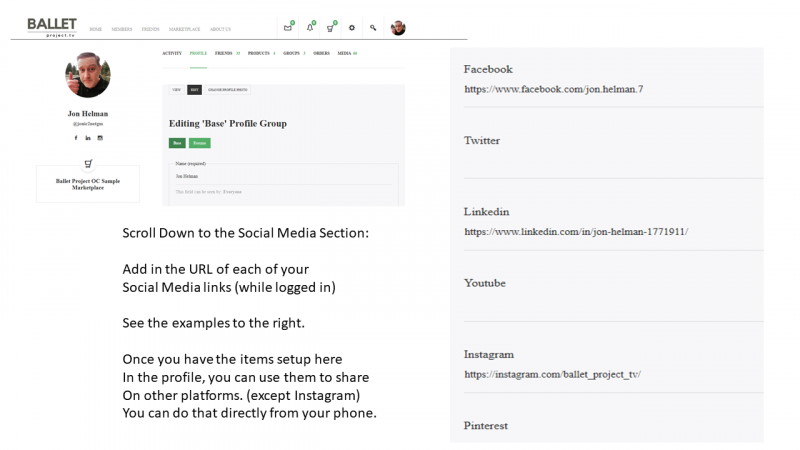This screenshot has width=800, height=450.
Task: Select the PROFILE tab
Action: tap(198, 53)
